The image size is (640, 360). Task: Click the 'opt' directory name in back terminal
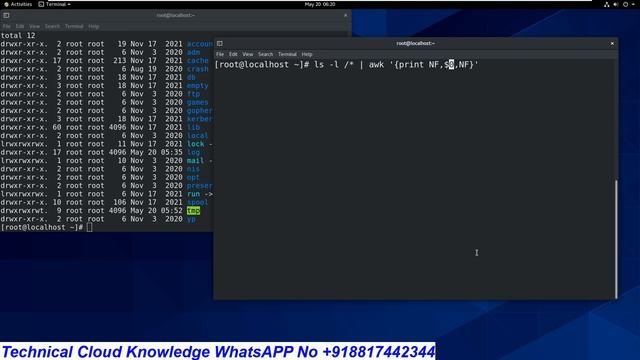pyautogui.click(x=193, y=178)
